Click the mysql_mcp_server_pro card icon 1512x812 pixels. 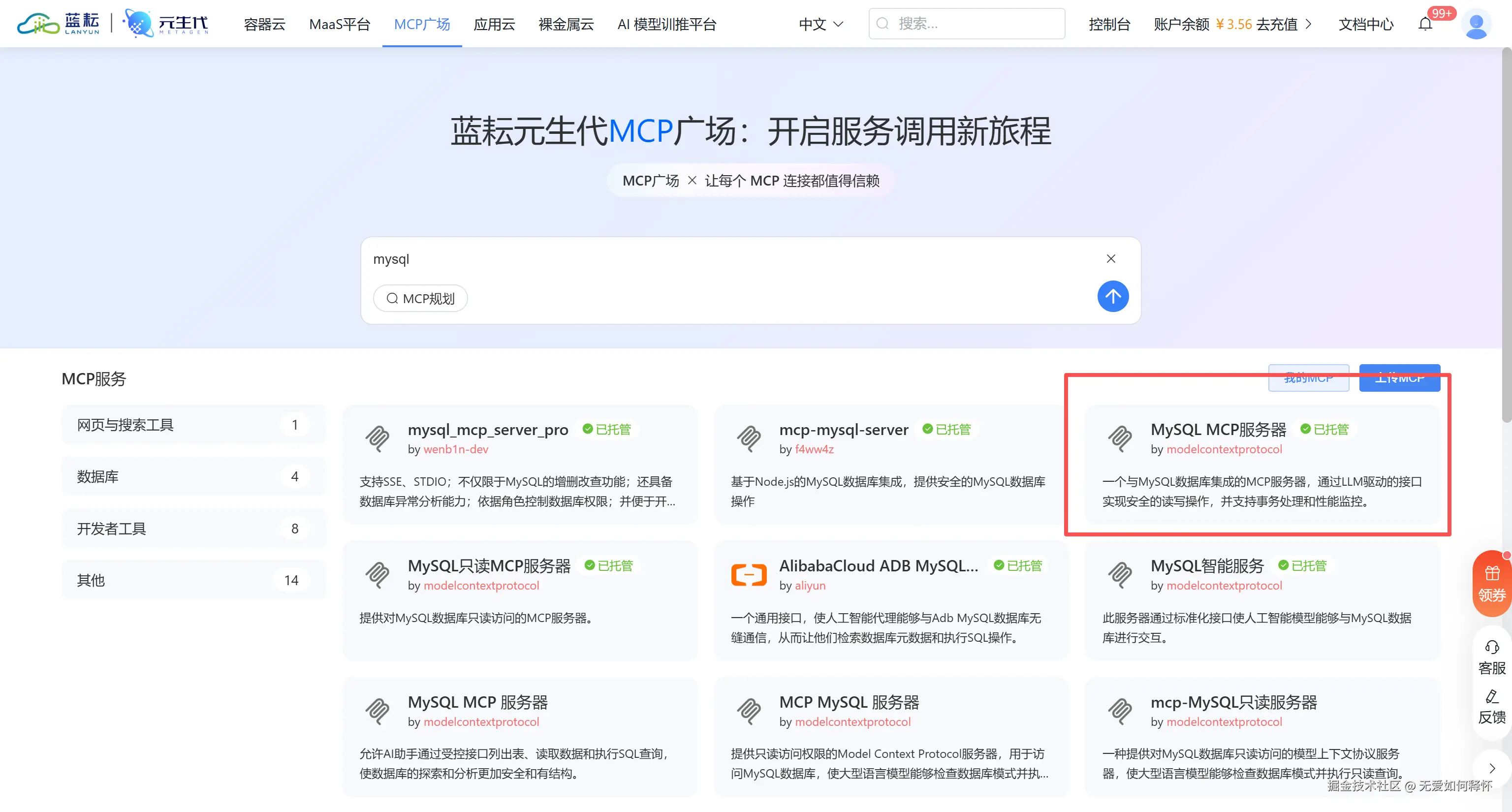coord(378,438)
